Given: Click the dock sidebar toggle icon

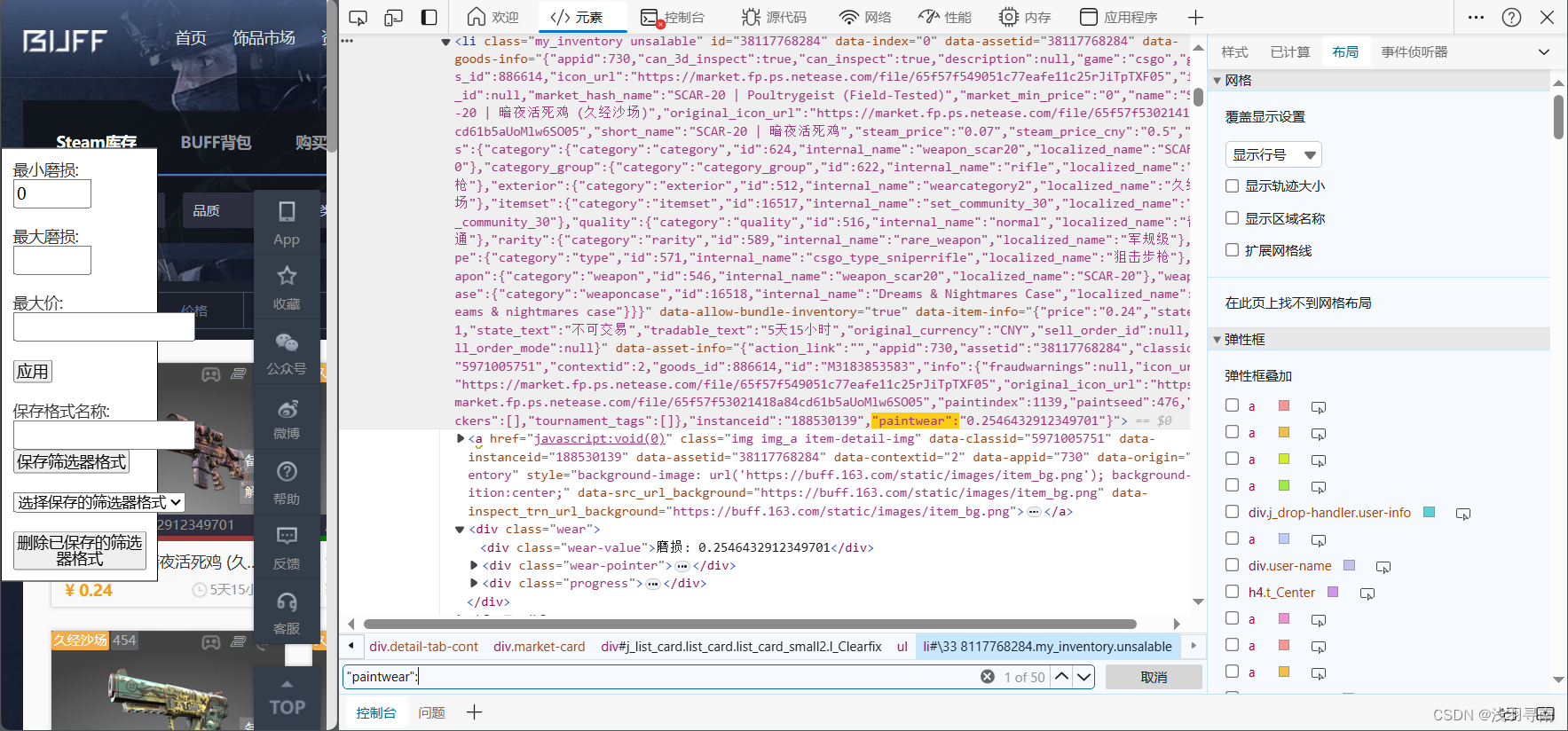Looking at the screenshot, I should [429, 18].
